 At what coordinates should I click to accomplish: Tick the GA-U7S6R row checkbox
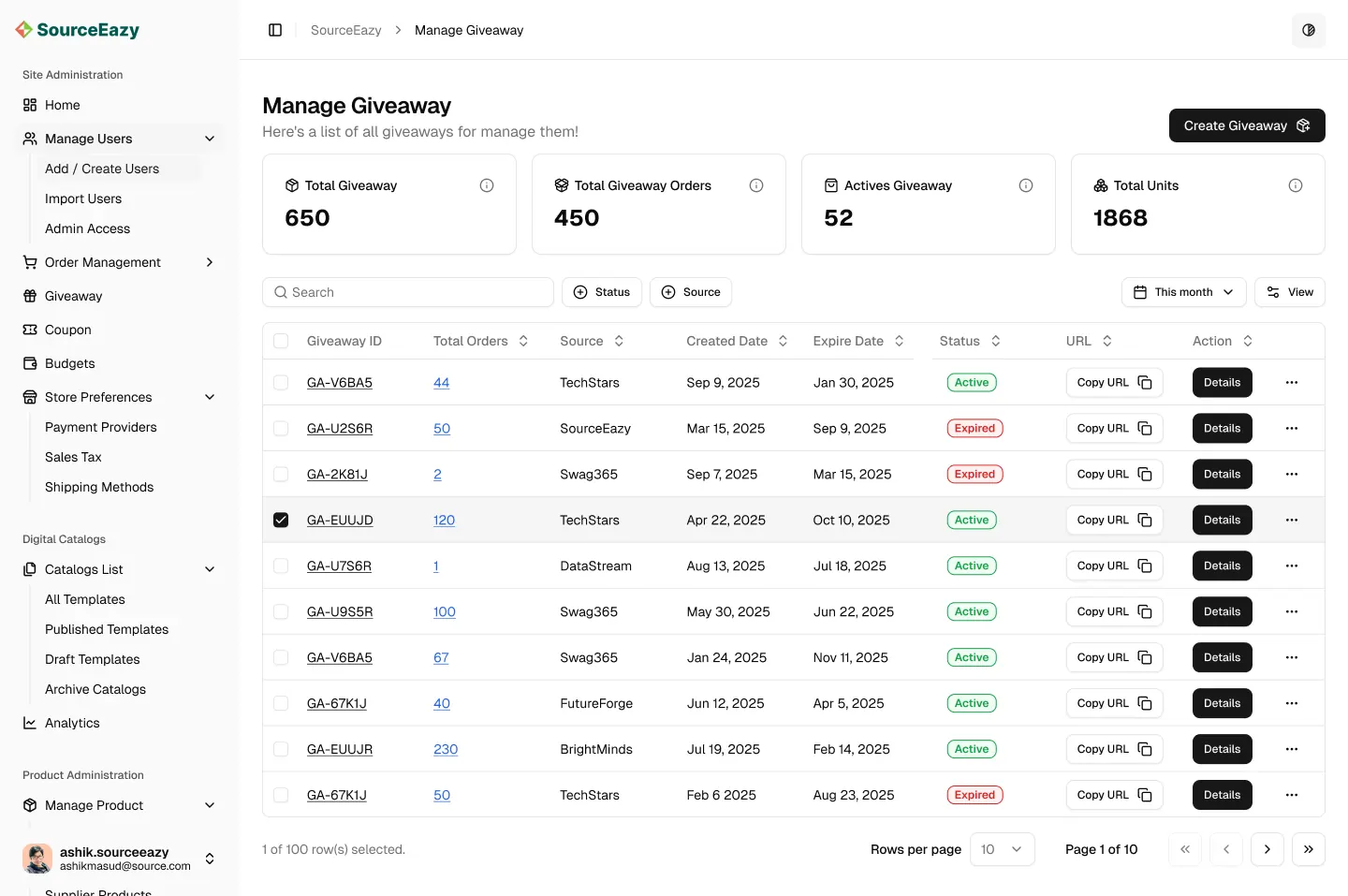point(281,566)
